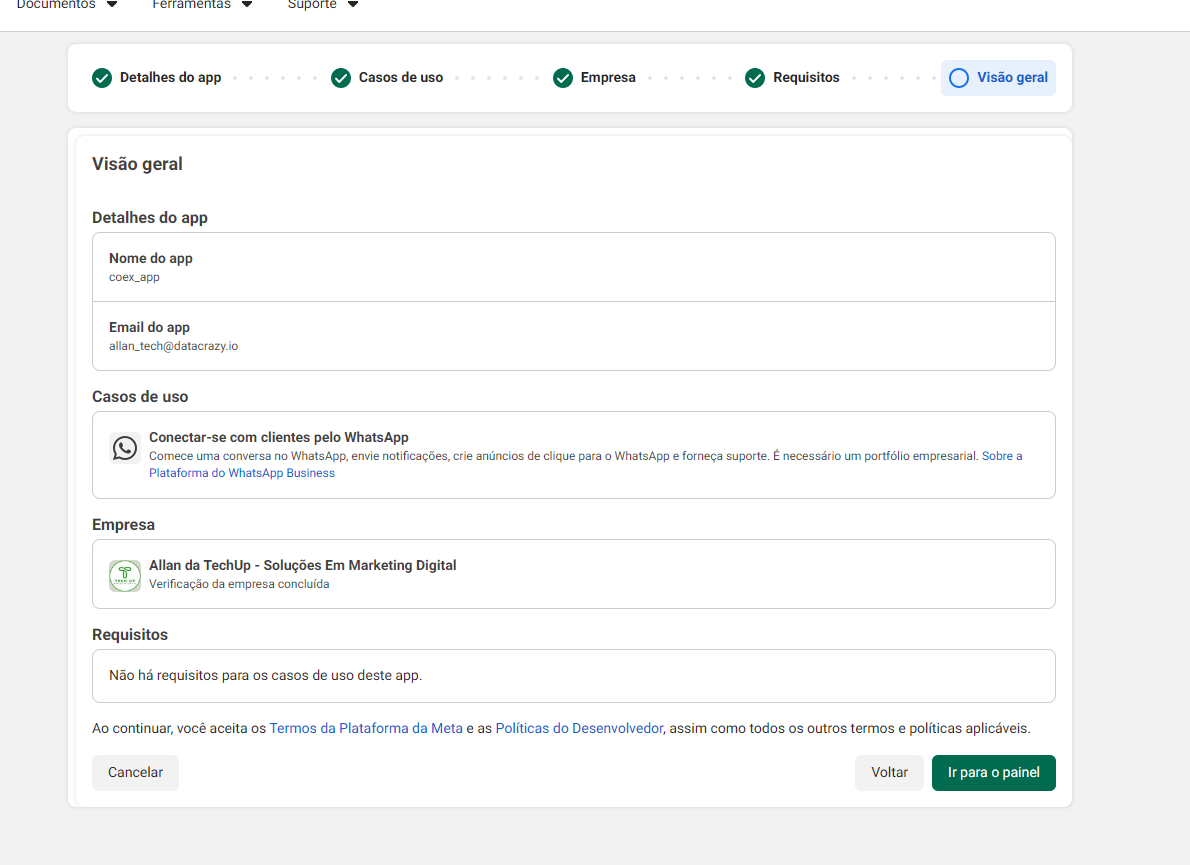Click the green checkmark beside Empresa step

coord(562,78)
